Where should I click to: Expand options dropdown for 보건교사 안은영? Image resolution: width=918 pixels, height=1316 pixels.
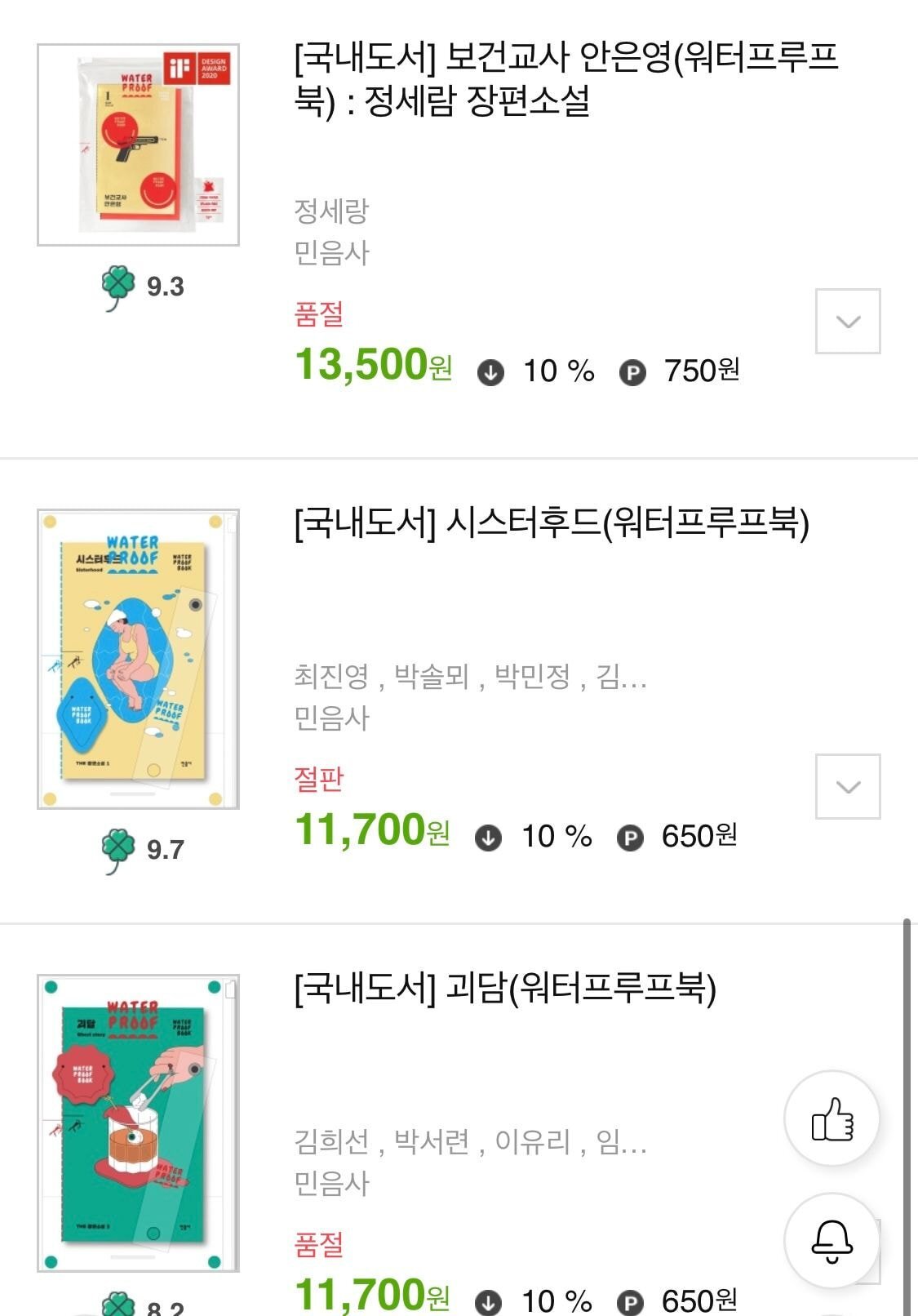click(848, 321)
